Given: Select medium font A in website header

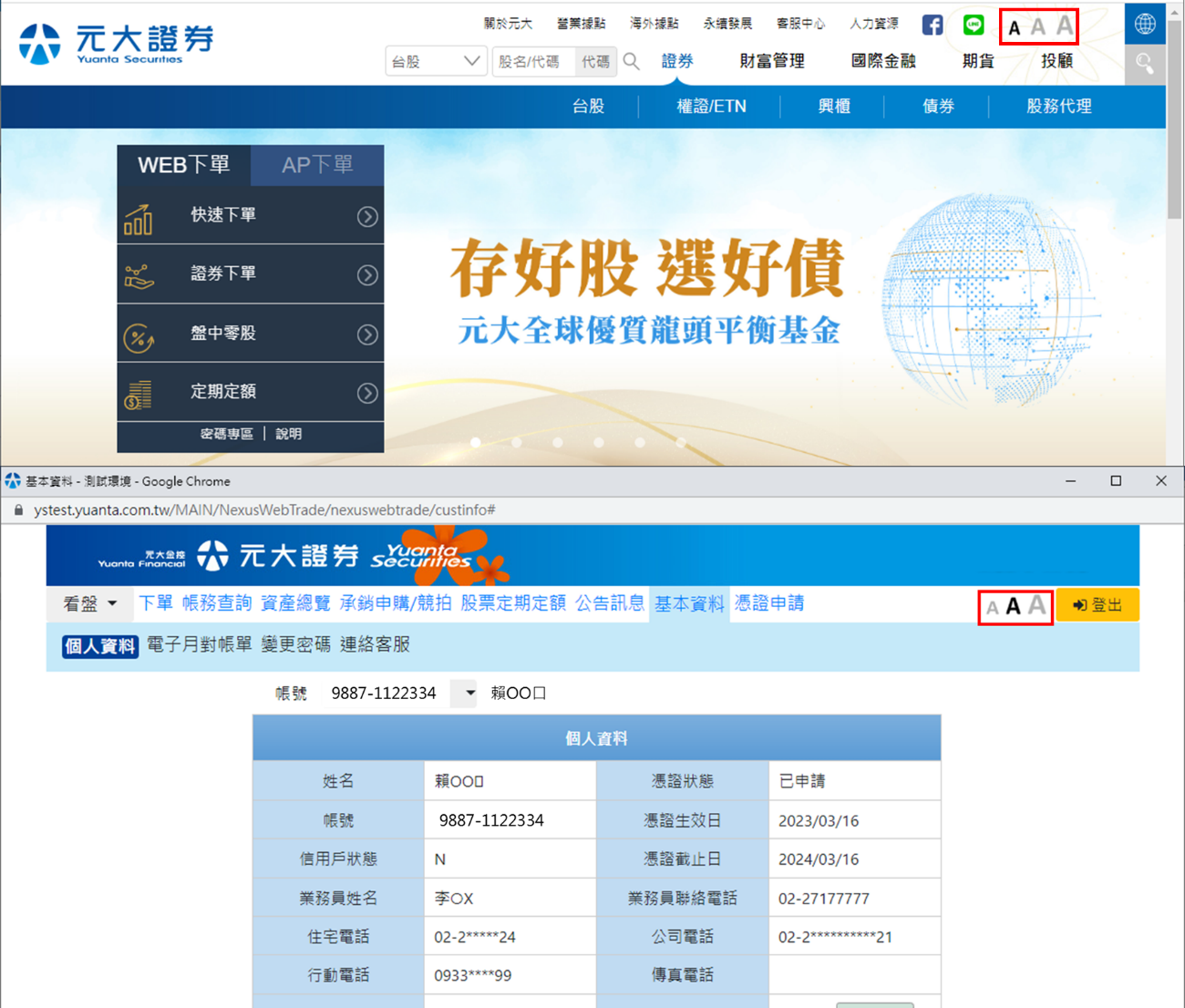Looking at the screenshot, I should click(1037, 26).
